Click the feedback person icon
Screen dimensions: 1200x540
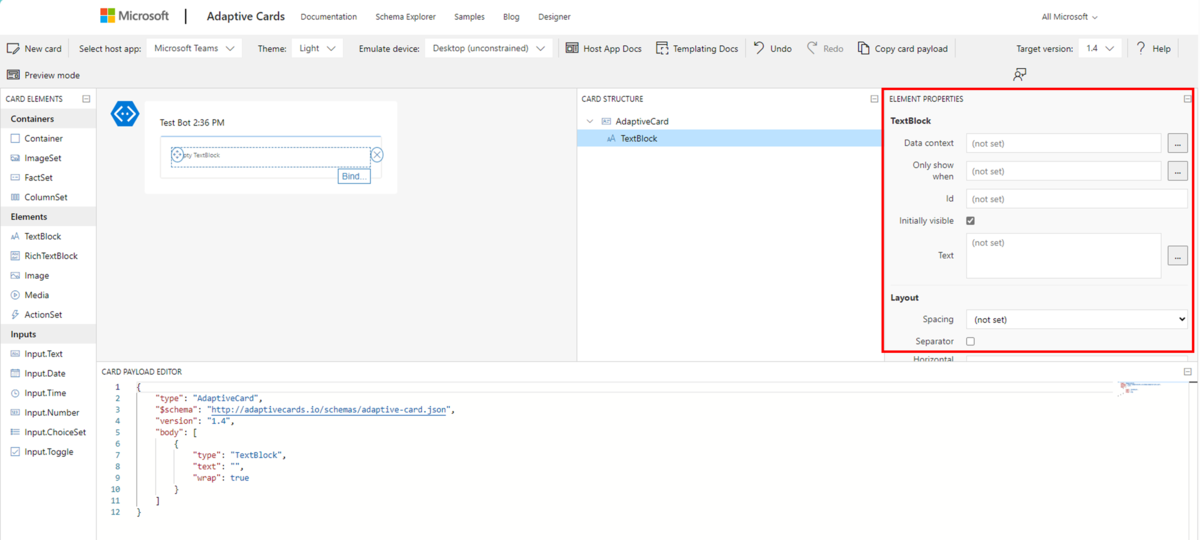point(1019,75)
